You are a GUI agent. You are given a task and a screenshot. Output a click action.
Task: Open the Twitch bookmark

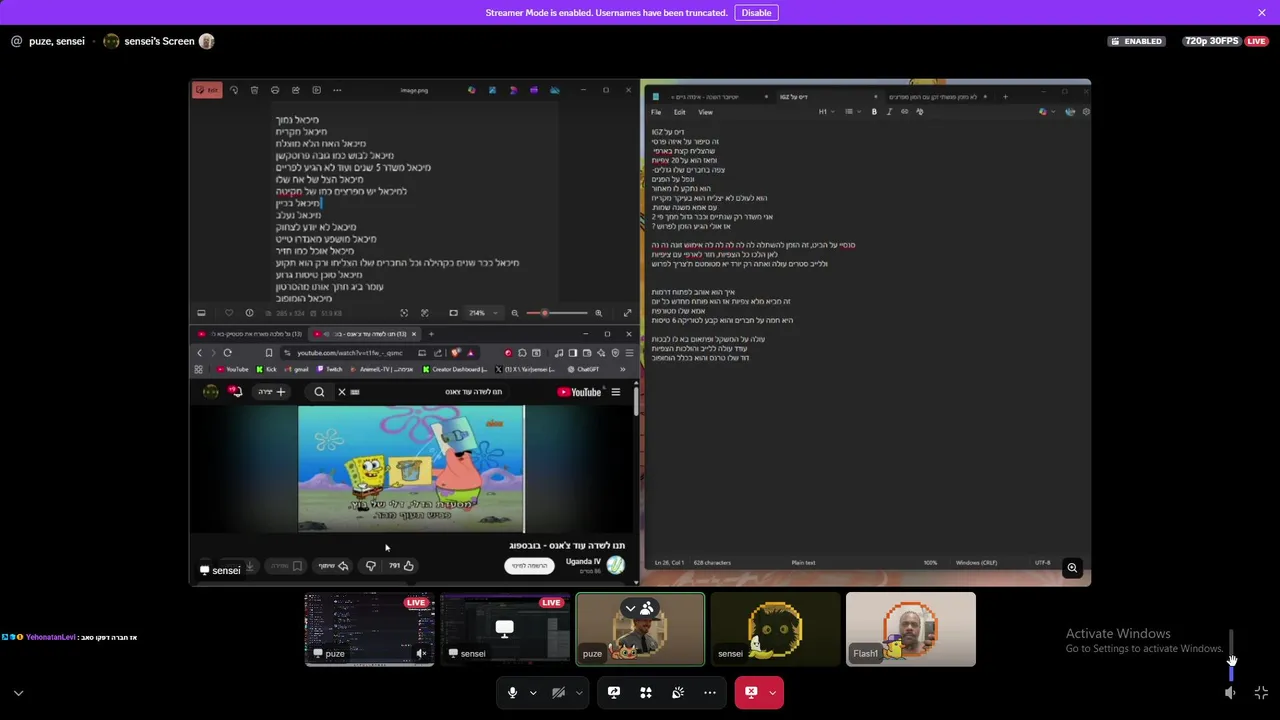click(x=330, y=369)
